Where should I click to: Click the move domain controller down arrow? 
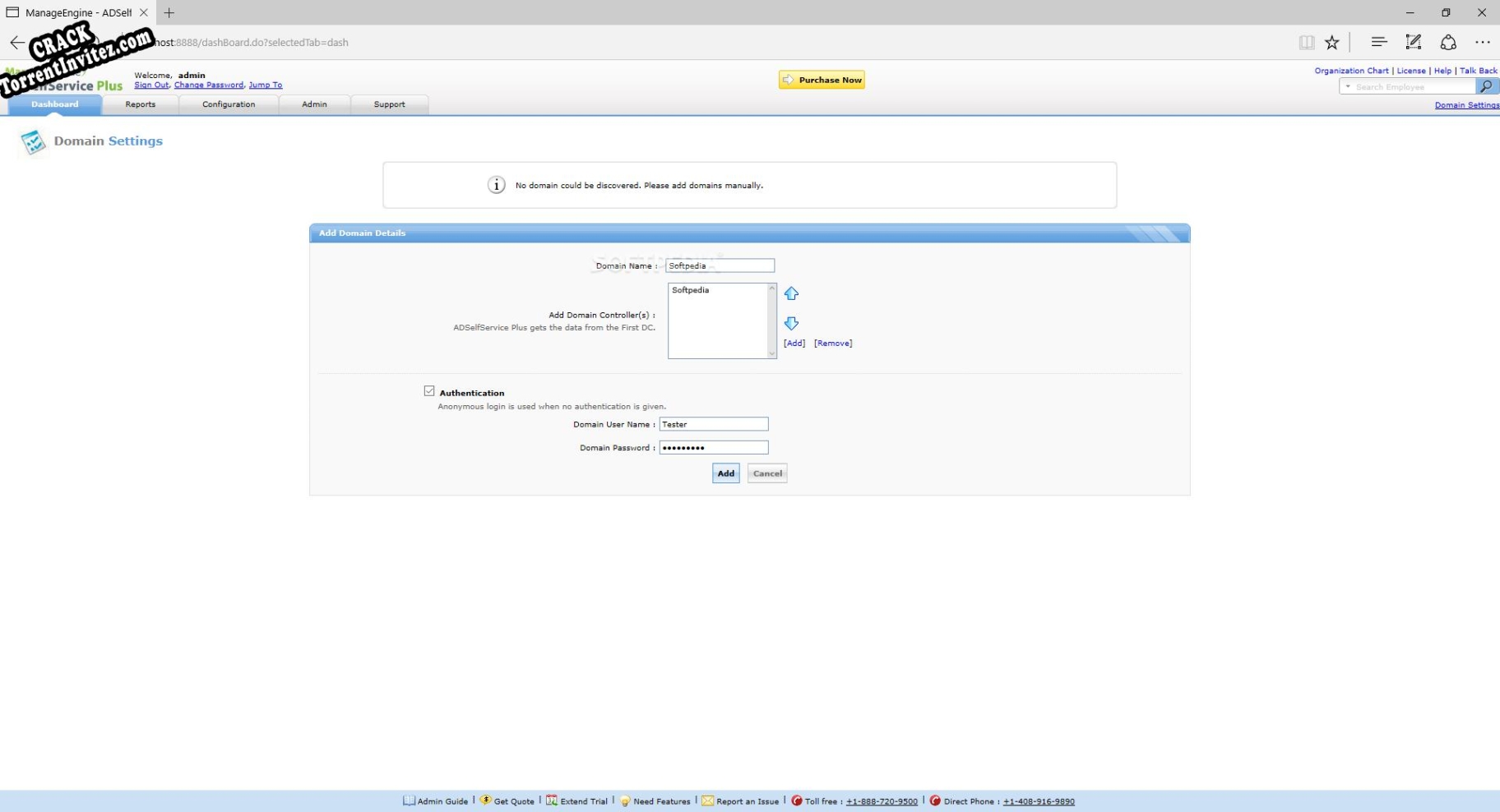[x=791, y=323]
